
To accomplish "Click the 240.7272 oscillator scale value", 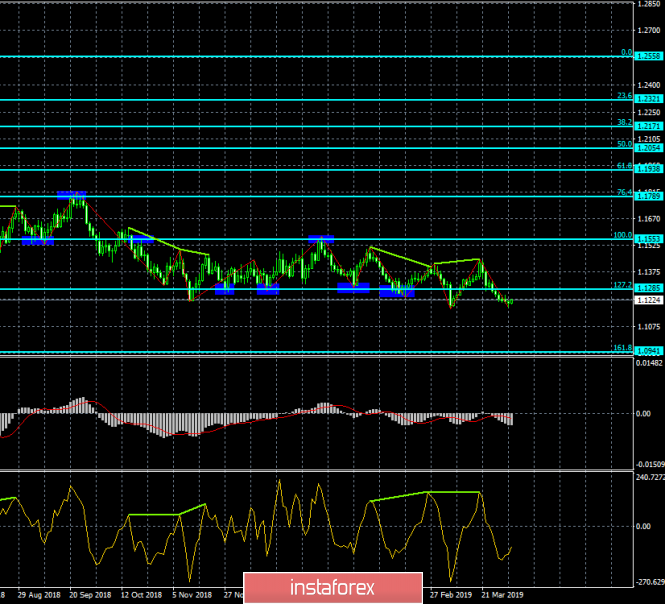I will pos(650,476).
